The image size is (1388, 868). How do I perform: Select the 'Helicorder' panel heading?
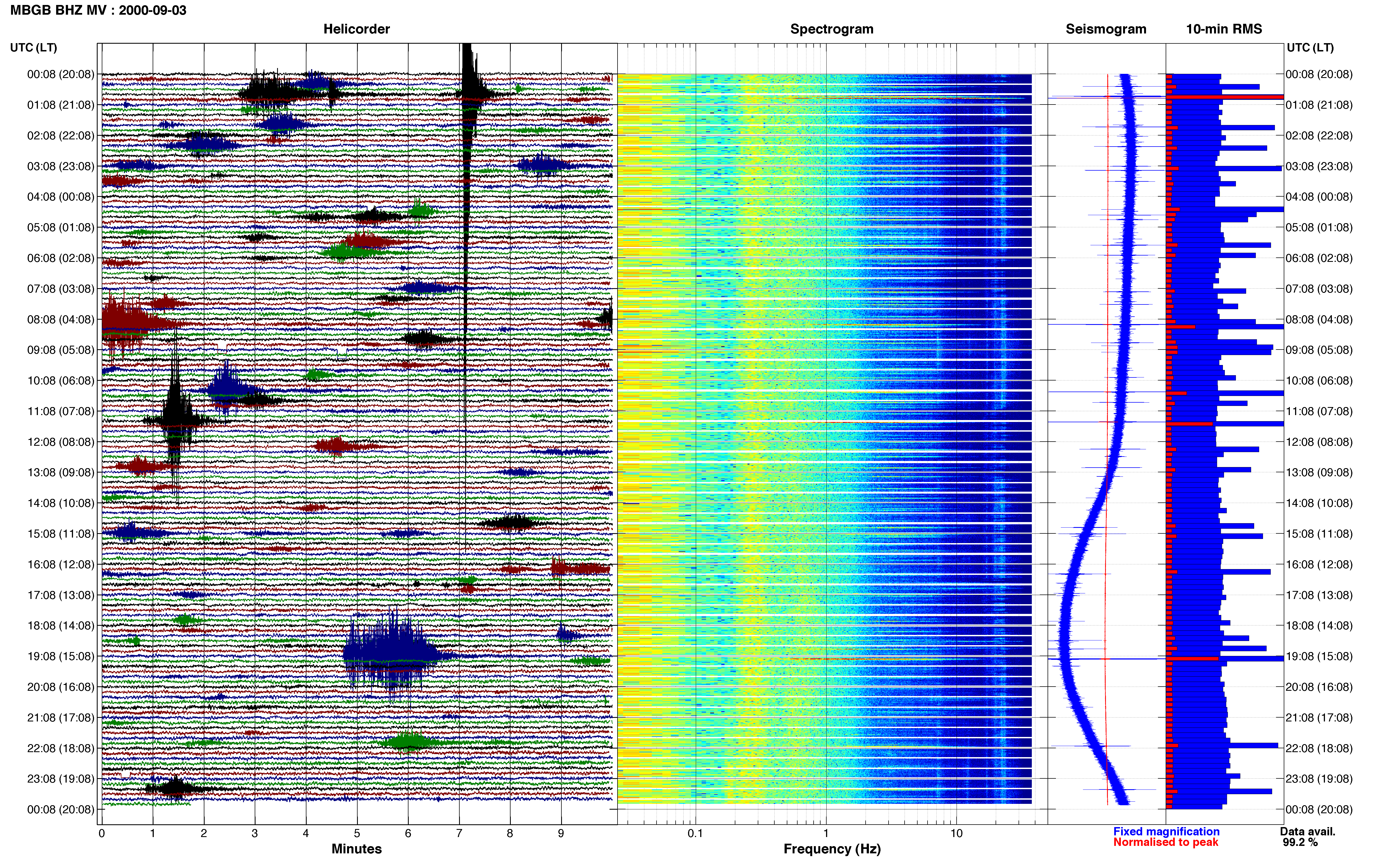point(356,29)
